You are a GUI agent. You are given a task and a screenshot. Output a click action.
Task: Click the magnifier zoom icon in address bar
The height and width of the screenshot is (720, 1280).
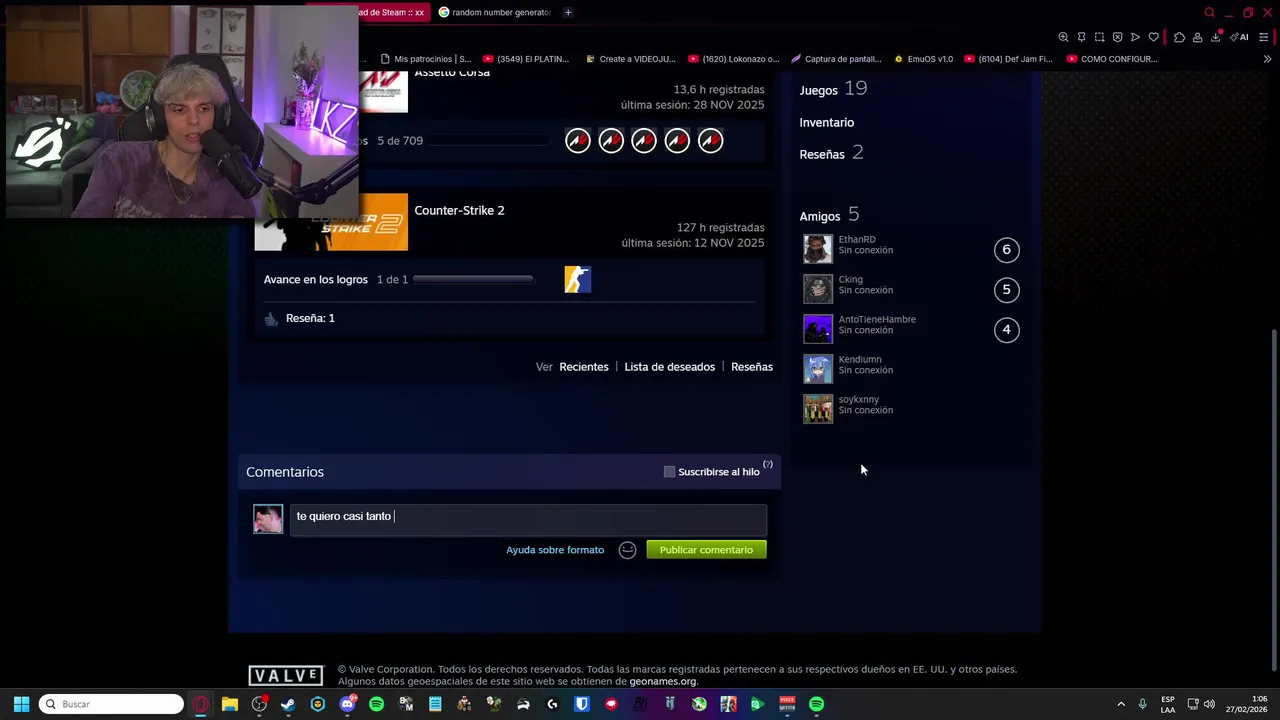click(x=1063, y=37)
